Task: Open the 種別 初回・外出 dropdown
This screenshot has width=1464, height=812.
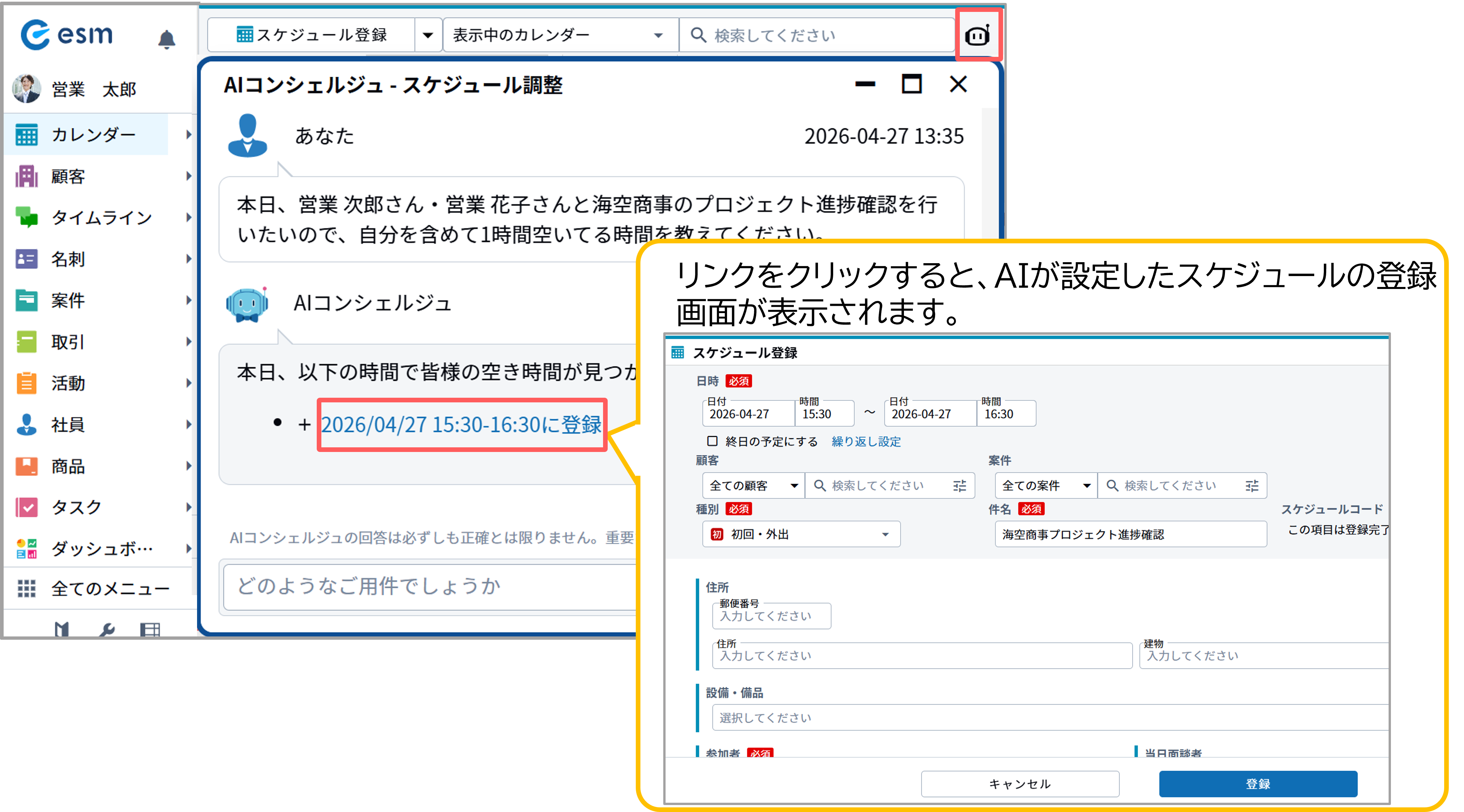Action: pyautogui.click(x=801, y=534)
